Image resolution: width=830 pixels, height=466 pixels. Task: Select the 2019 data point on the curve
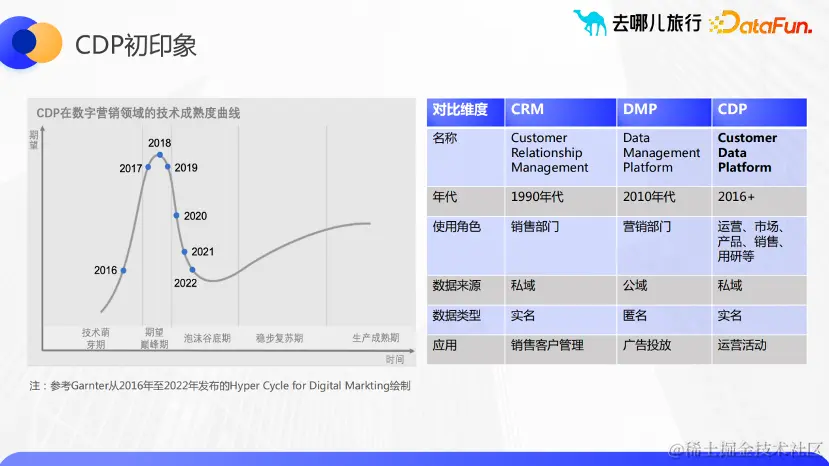click(x=168, y=167)
